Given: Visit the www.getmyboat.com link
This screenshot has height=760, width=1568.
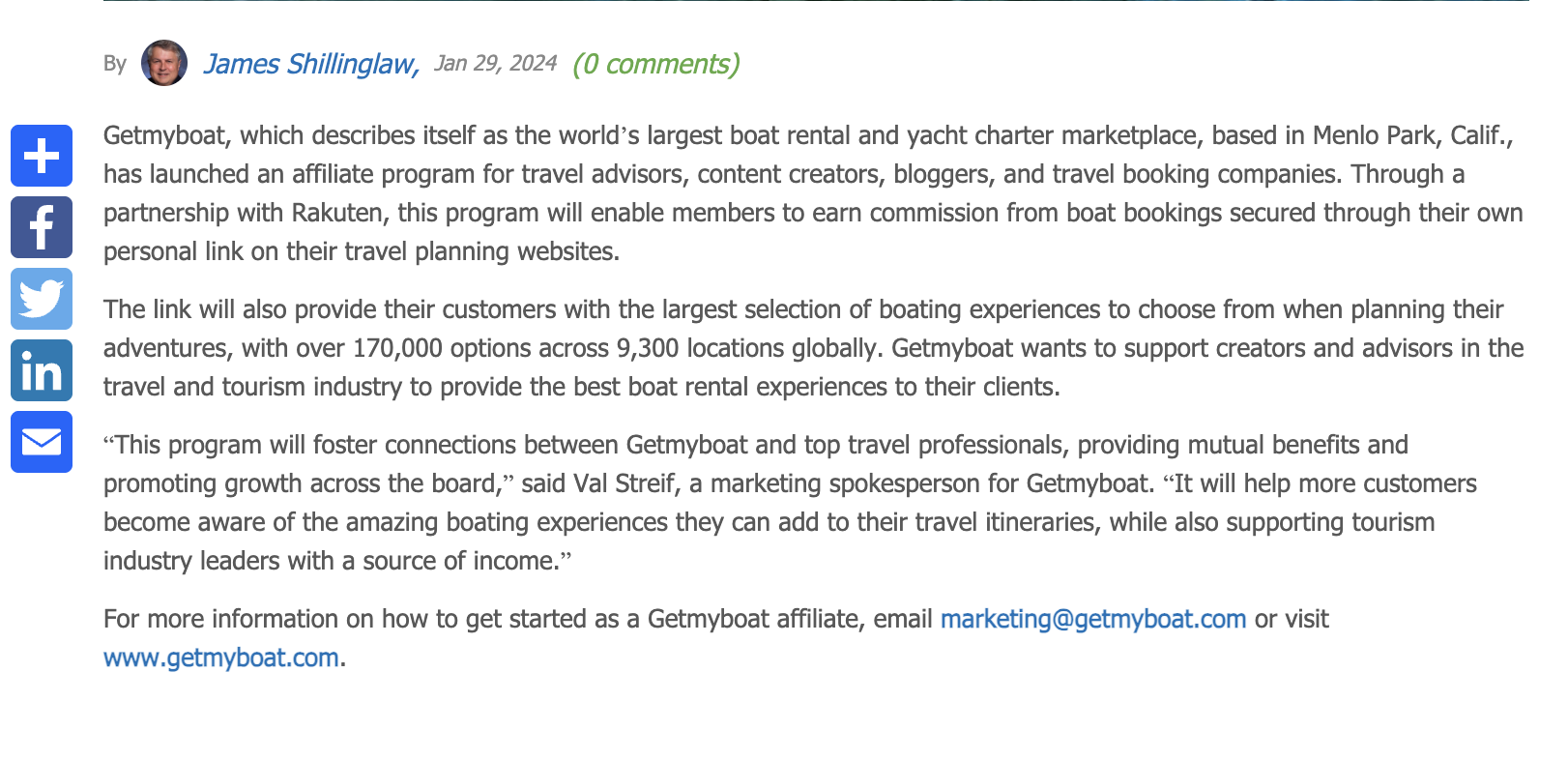Looking at the screenshot, I should coord(221,658).
